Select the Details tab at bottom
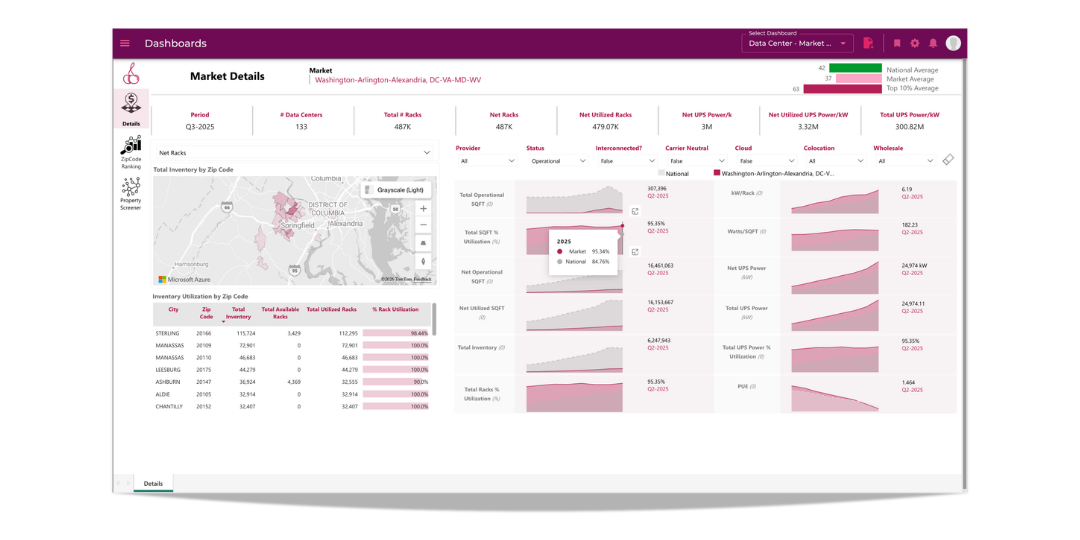Viewport: 1080px width, 540px height. point(153,483)
